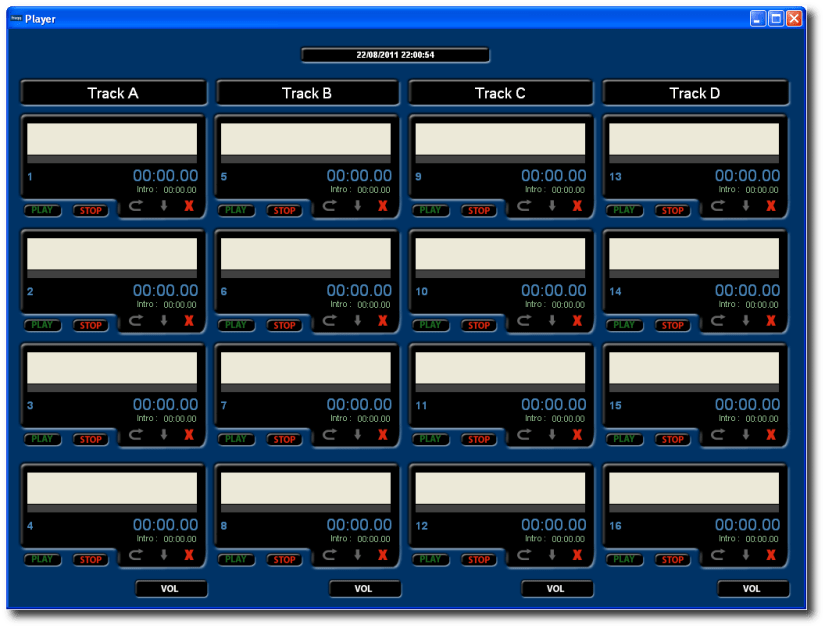Click the down arrow icon on player 7
Viewport: 825px width, 628px height.
(357, 435)
